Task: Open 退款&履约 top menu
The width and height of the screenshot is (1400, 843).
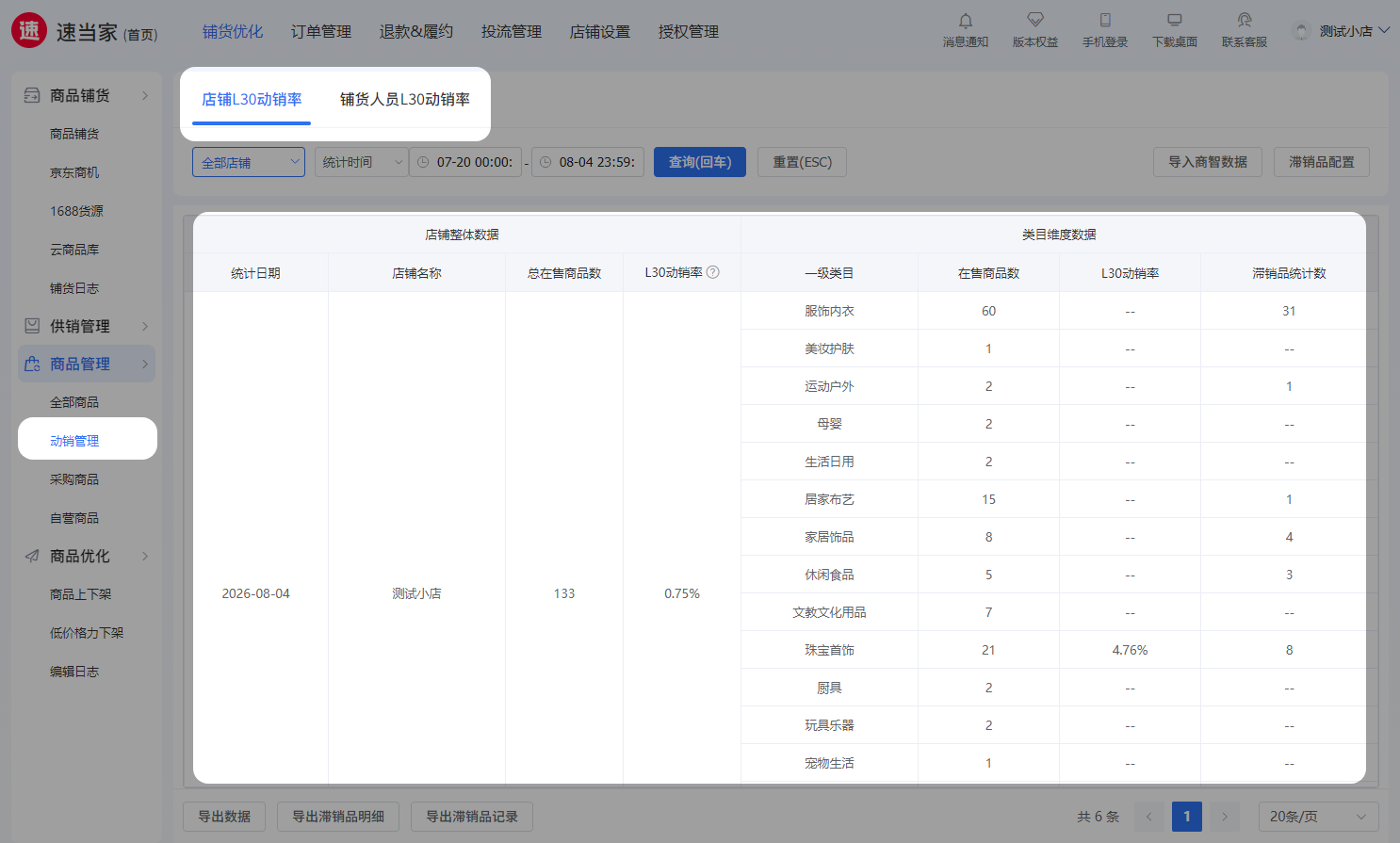Action: [x=416, y=32]
